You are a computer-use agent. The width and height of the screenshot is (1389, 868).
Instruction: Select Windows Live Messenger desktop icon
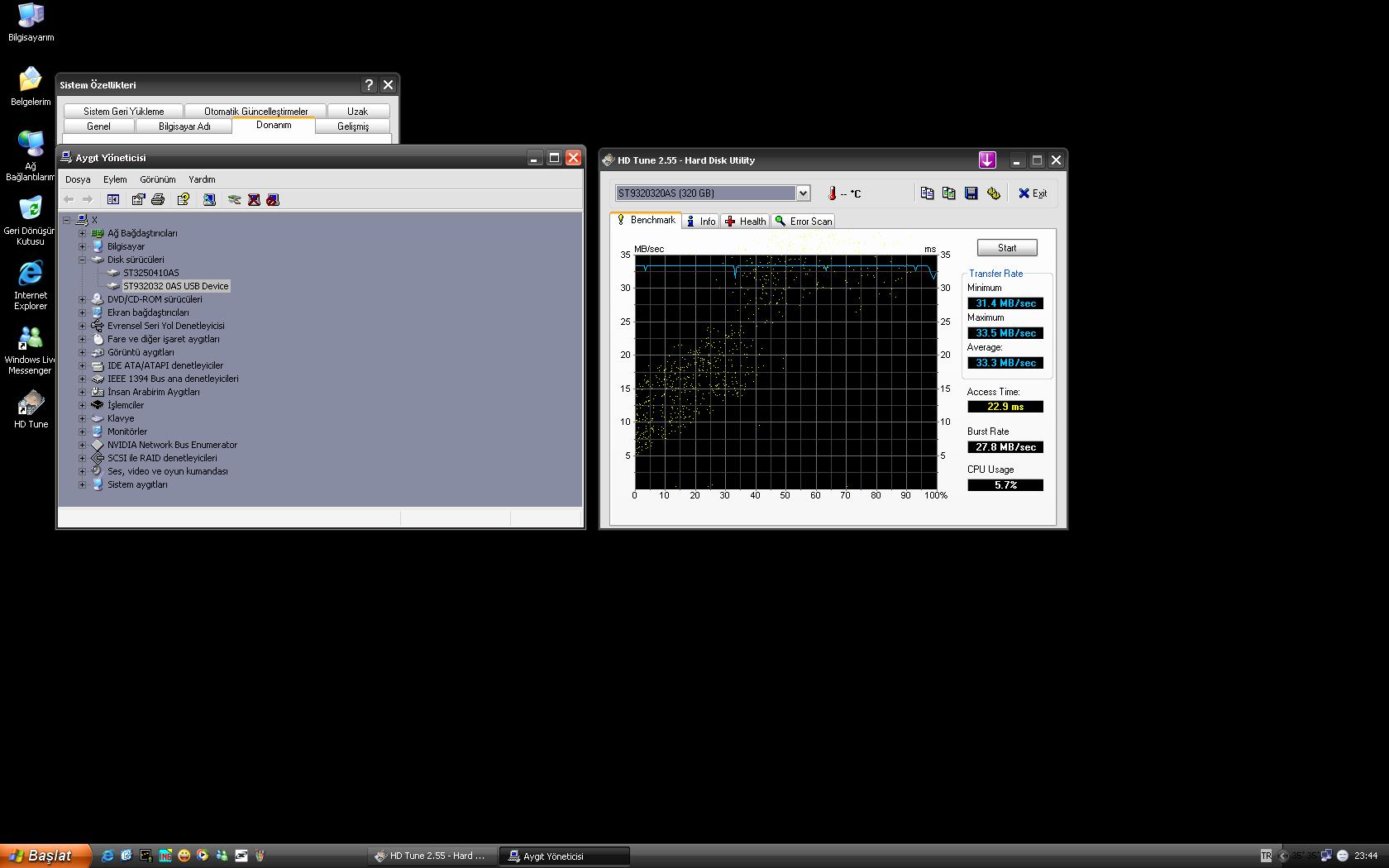click(x=31, y=350)
